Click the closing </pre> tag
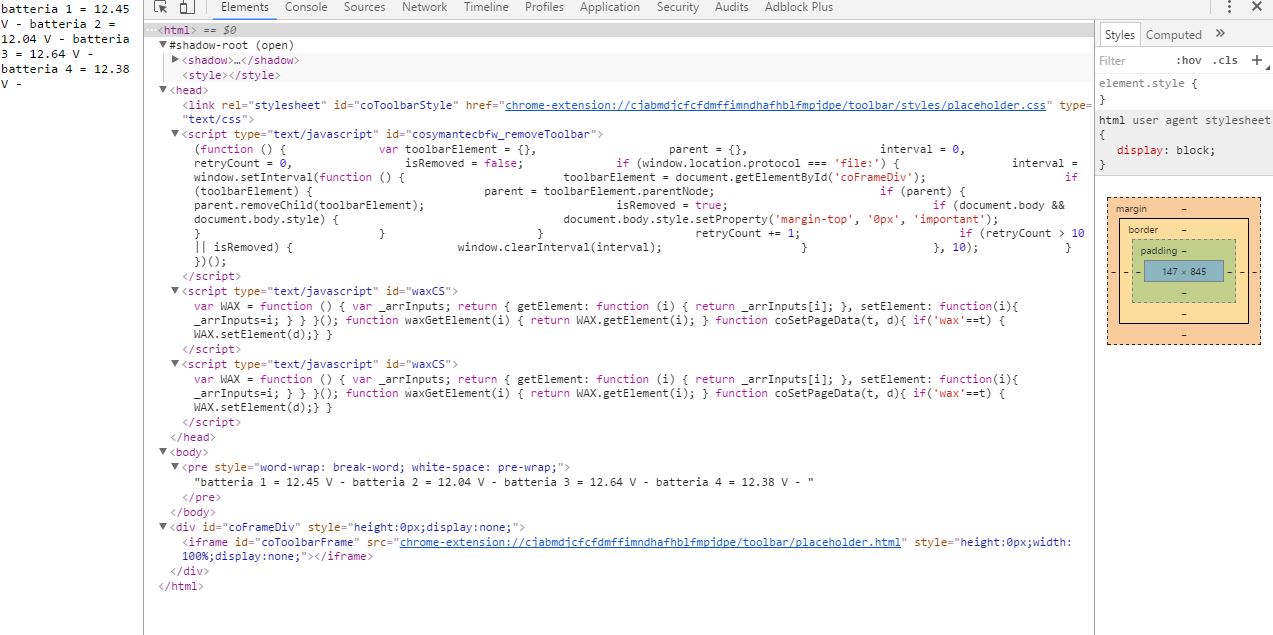This screenshot has height=635, width=1273. pos(202,497)
